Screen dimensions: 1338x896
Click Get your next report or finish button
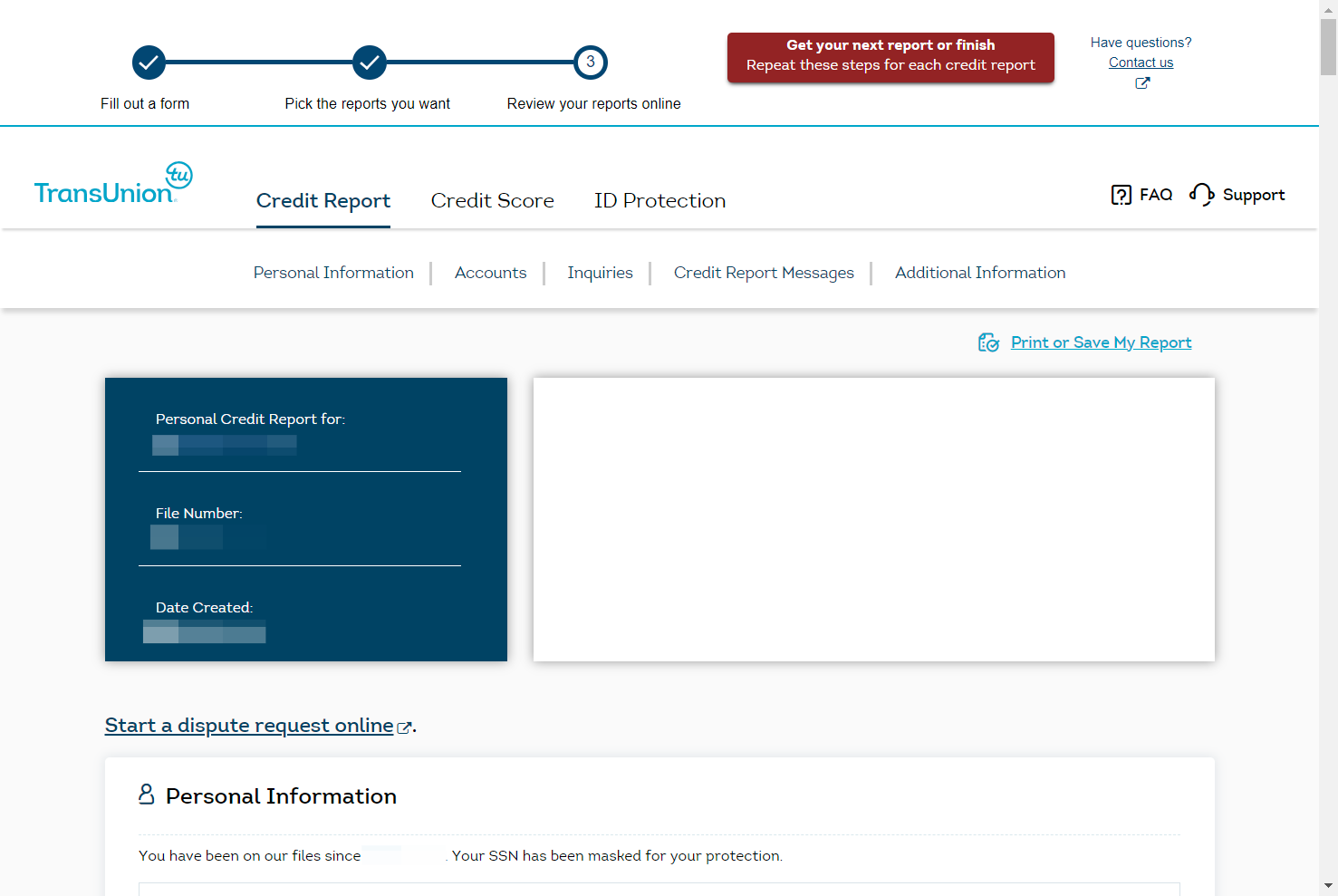[890, 57]
